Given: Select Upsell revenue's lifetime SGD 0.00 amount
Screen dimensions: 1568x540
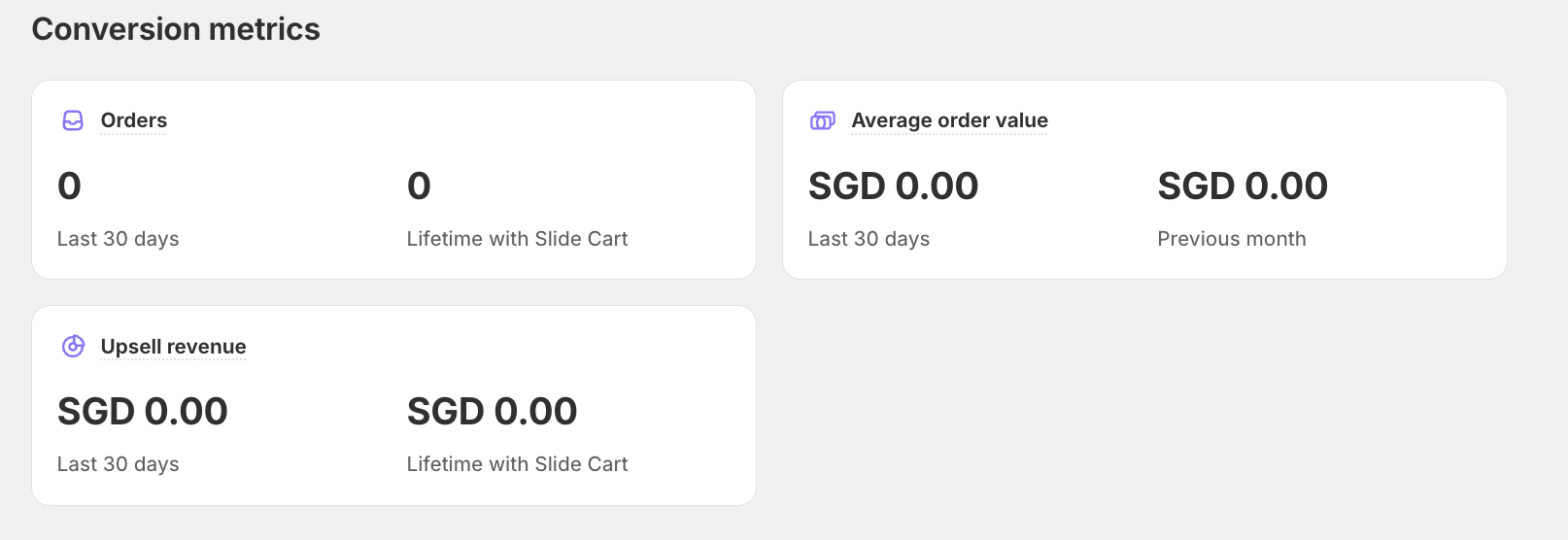Looking at the screenshot, I should click(492, 412).
